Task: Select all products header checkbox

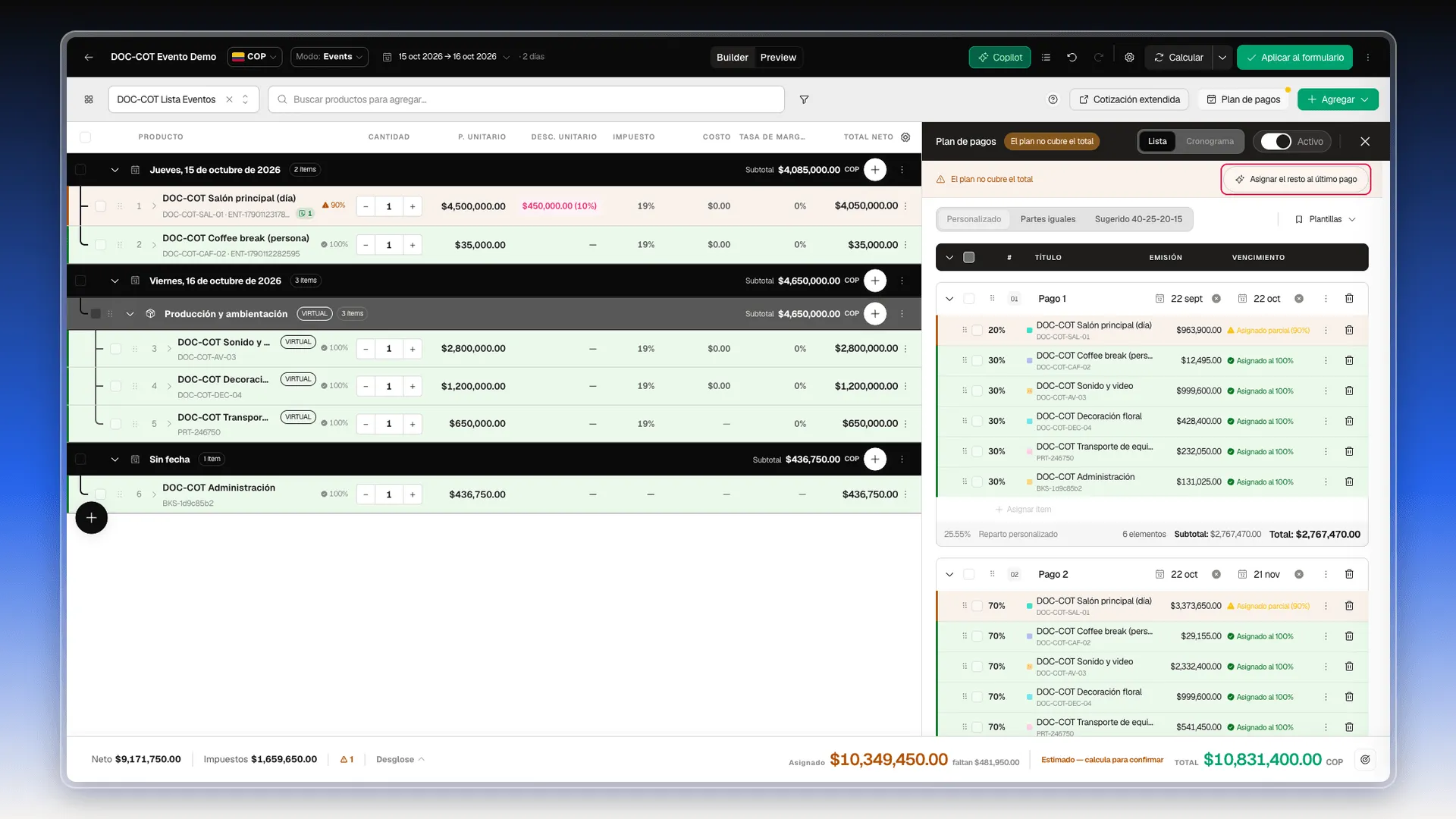Action: [x=85, y=137]
